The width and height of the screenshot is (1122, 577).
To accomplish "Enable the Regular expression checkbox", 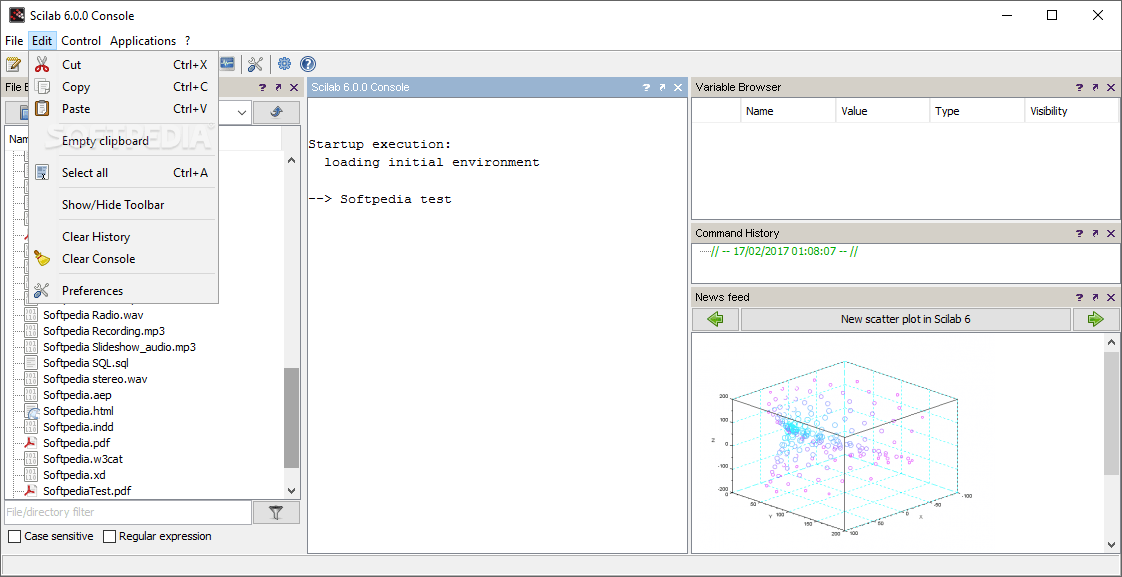I will click(x=109, y=536).
